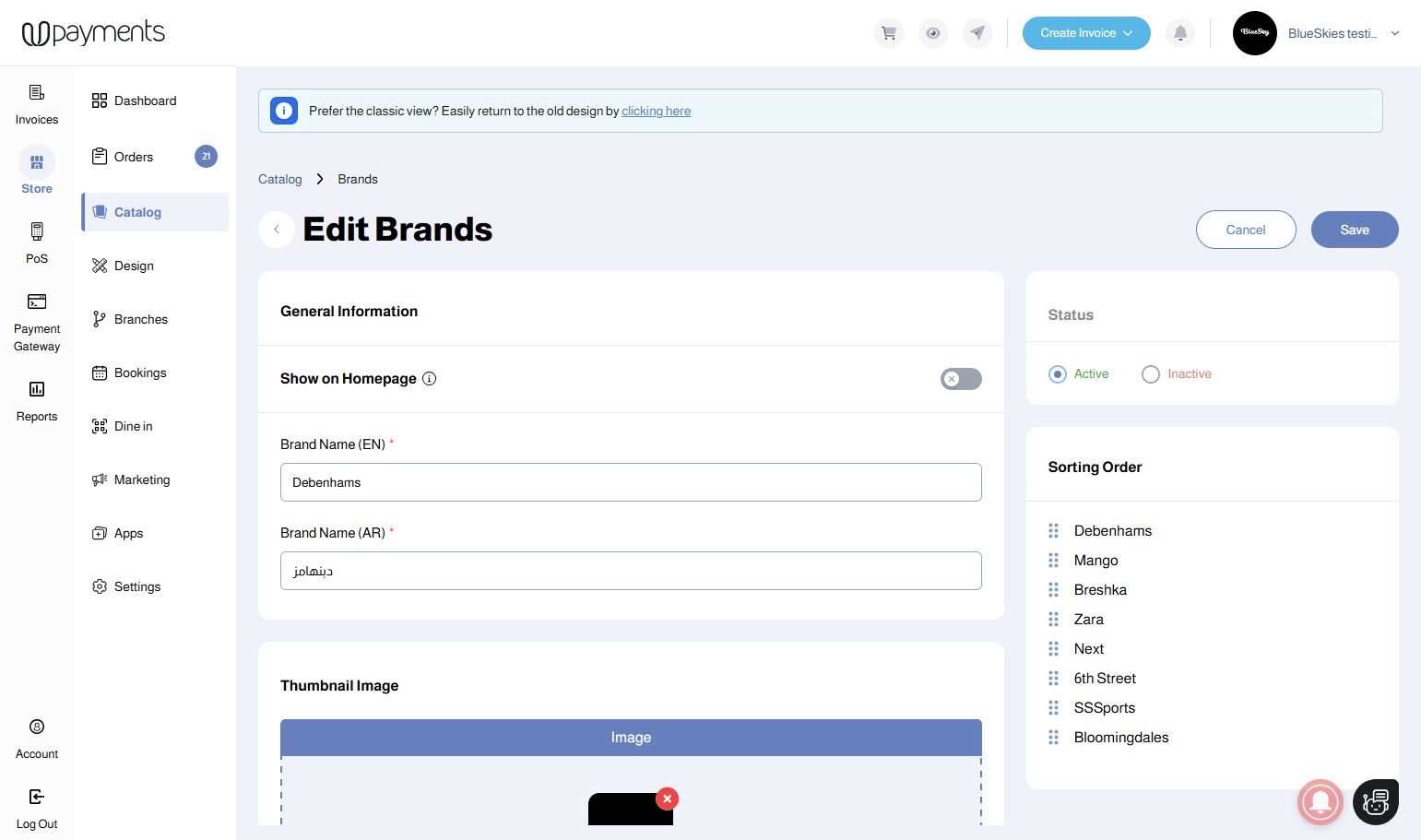1421x840 pixels.
Task: Select the Active status radio button
Action: point(1058,374)
